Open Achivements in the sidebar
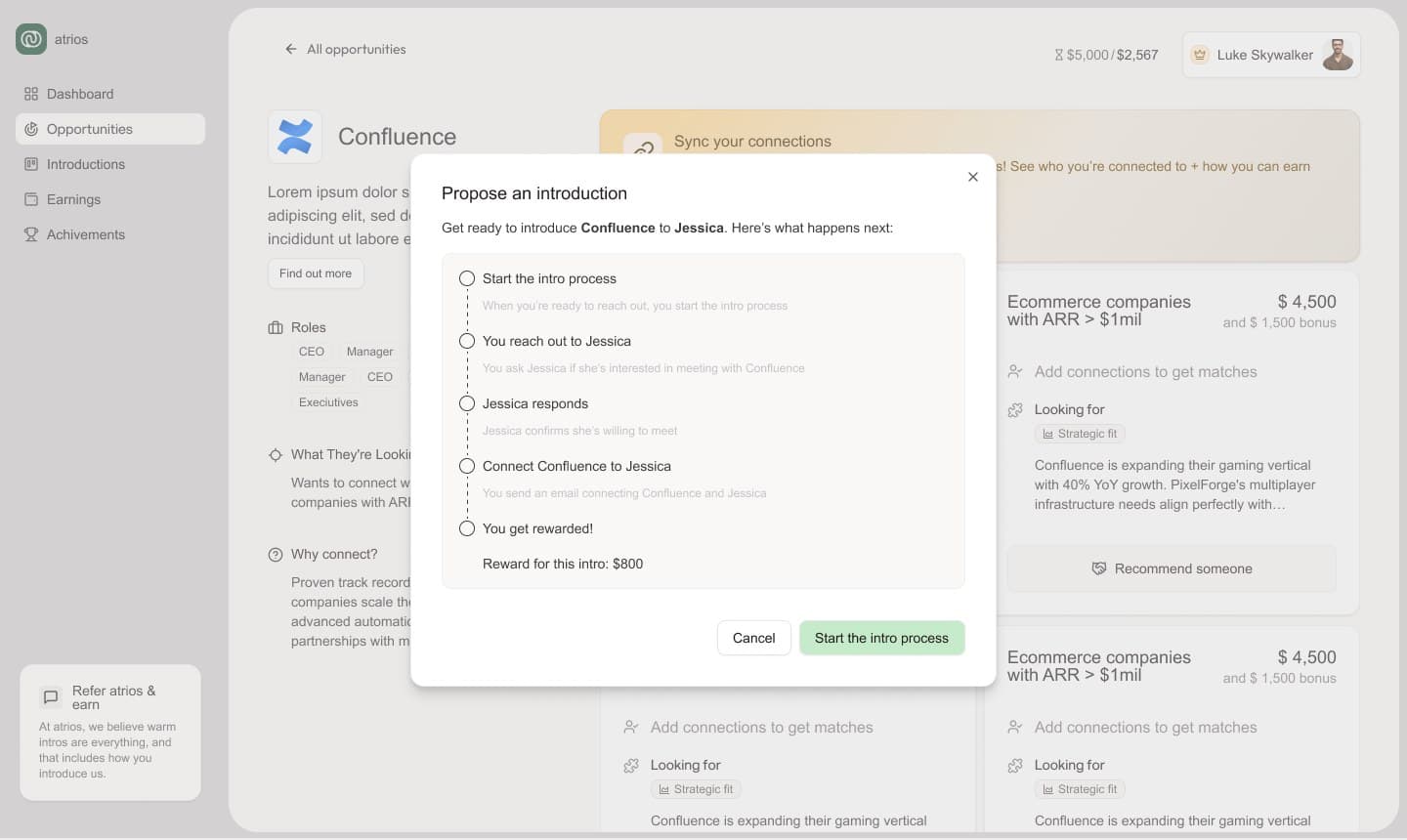 coord(110,234)
